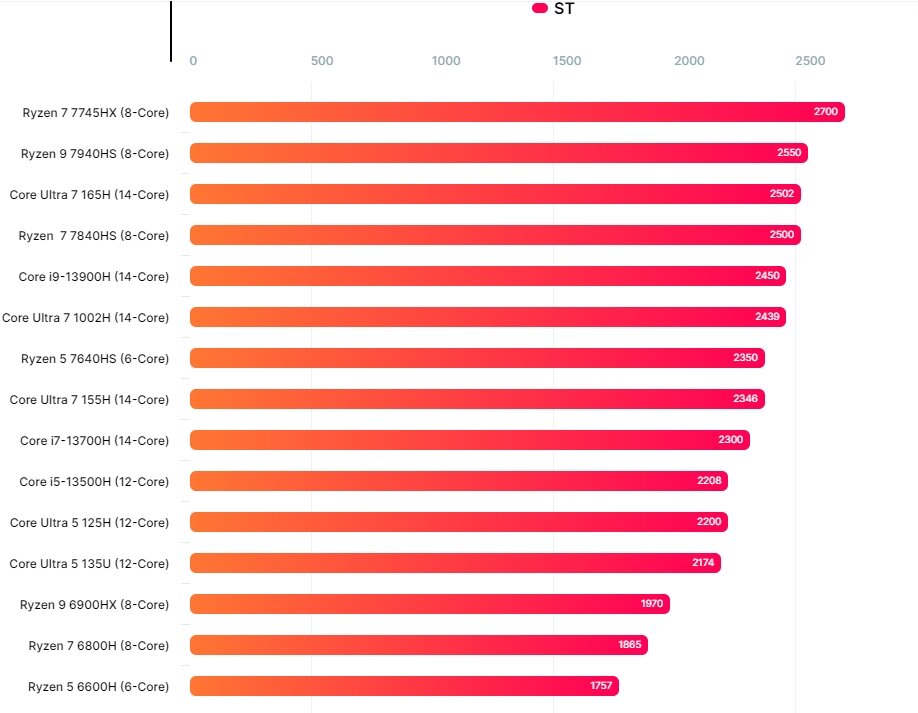Select the Core i9-13900H bar
This screenshot has width=918, height=713.
click(488, 276)
